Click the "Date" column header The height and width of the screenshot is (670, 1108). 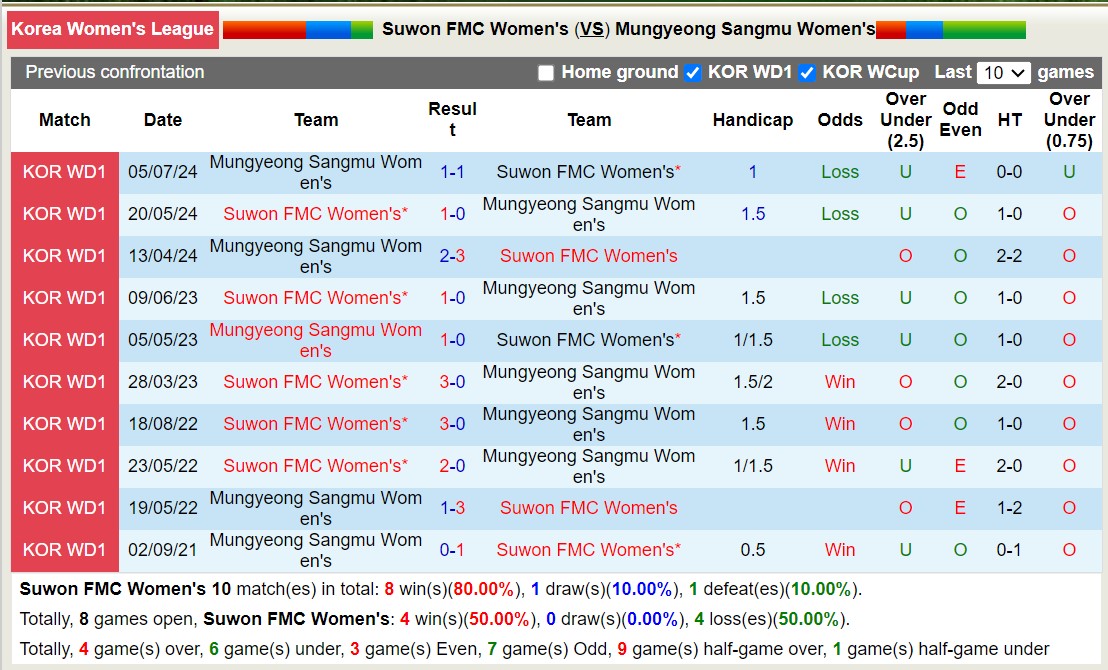click(x=162, y=120)
